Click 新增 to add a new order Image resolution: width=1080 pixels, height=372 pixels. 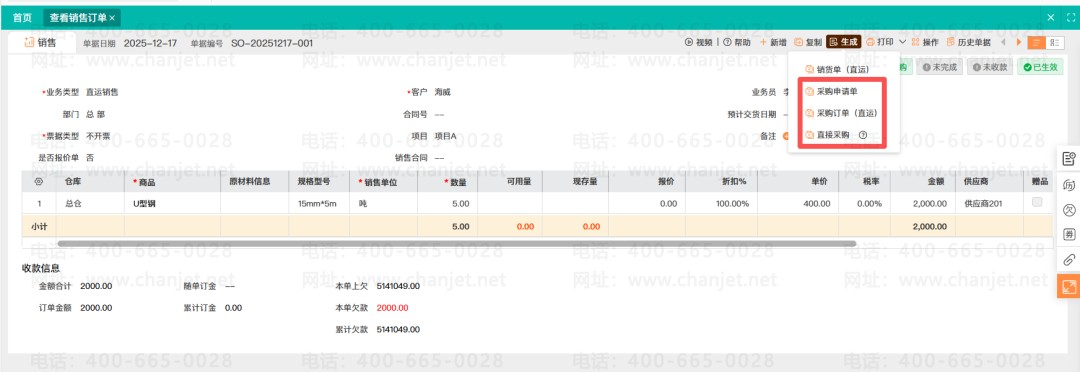(773, 42)
